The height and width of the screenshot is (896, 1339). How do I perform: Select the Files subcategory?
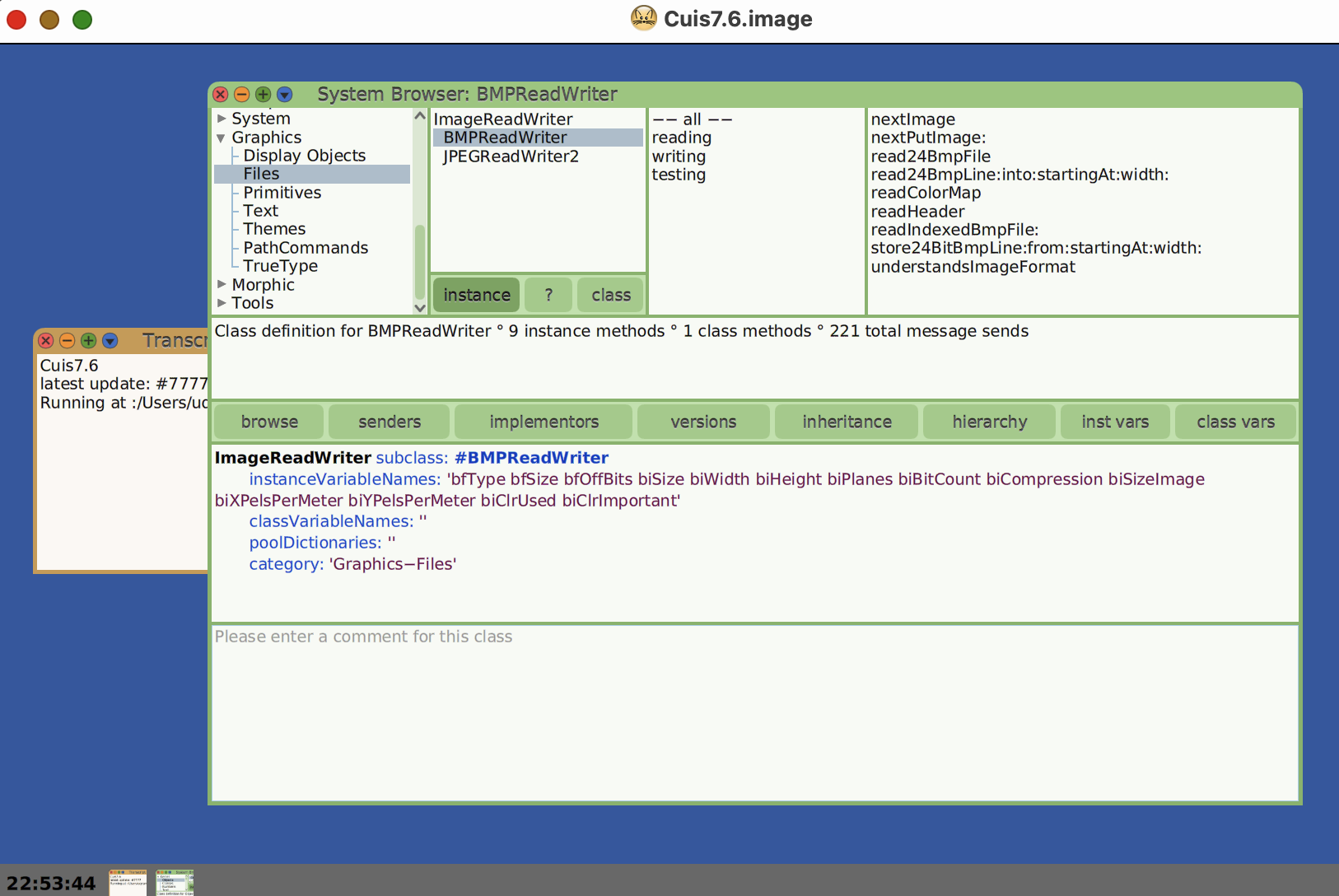coord(312,174)
